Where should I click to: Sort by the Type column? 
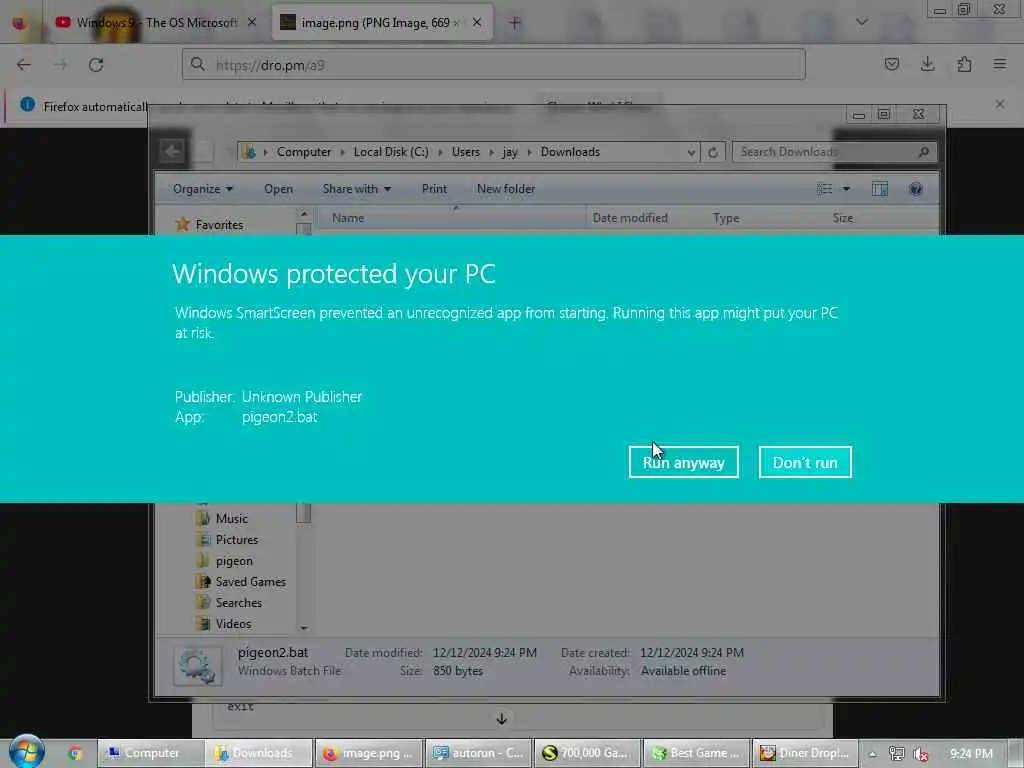click(x=726, y=218)
